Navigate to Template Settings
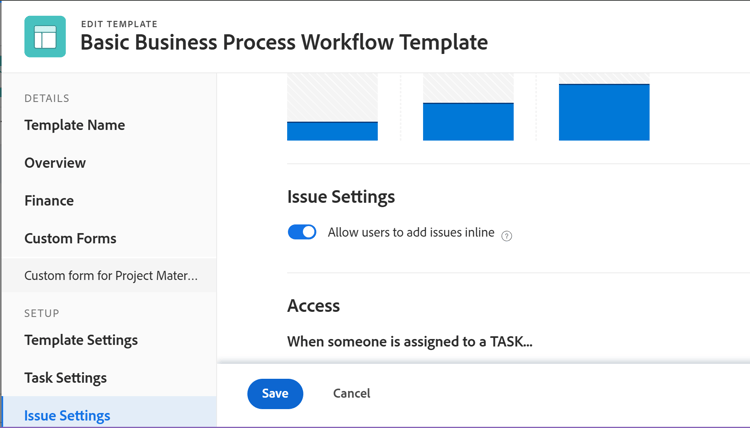Screen dimensions: 750x428 point(81,340)
